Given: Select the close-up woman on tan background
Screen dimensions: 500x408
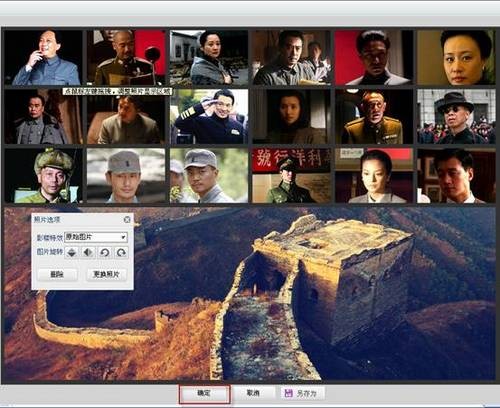Looking at the screenshot, I should (456, 57).
